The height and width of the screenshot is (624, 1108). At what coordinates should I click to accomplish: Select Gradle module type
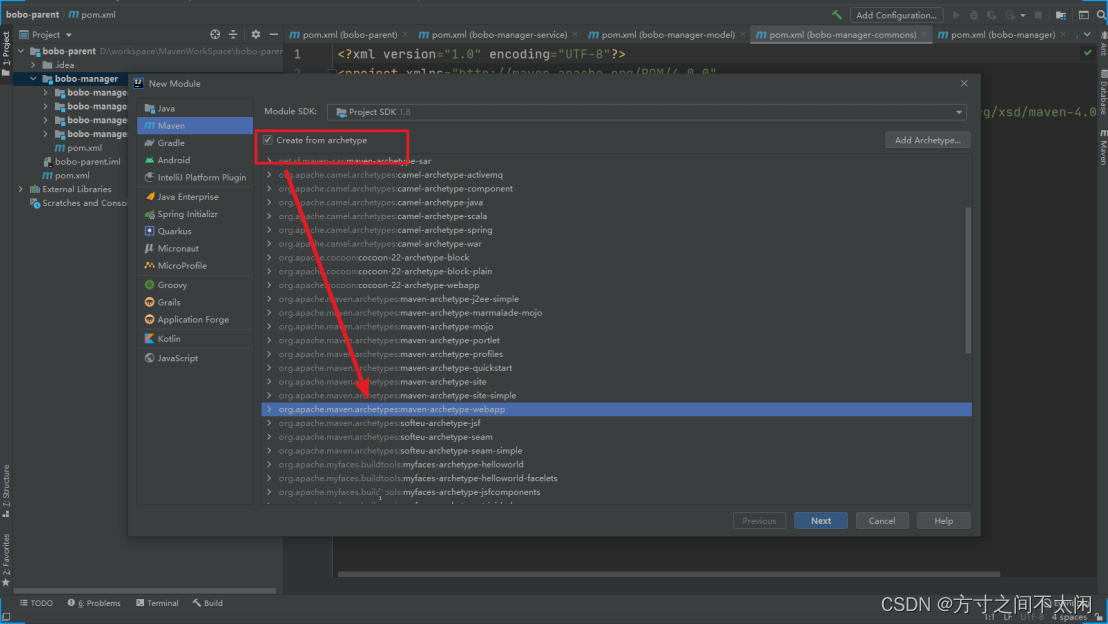click(195, 143)
